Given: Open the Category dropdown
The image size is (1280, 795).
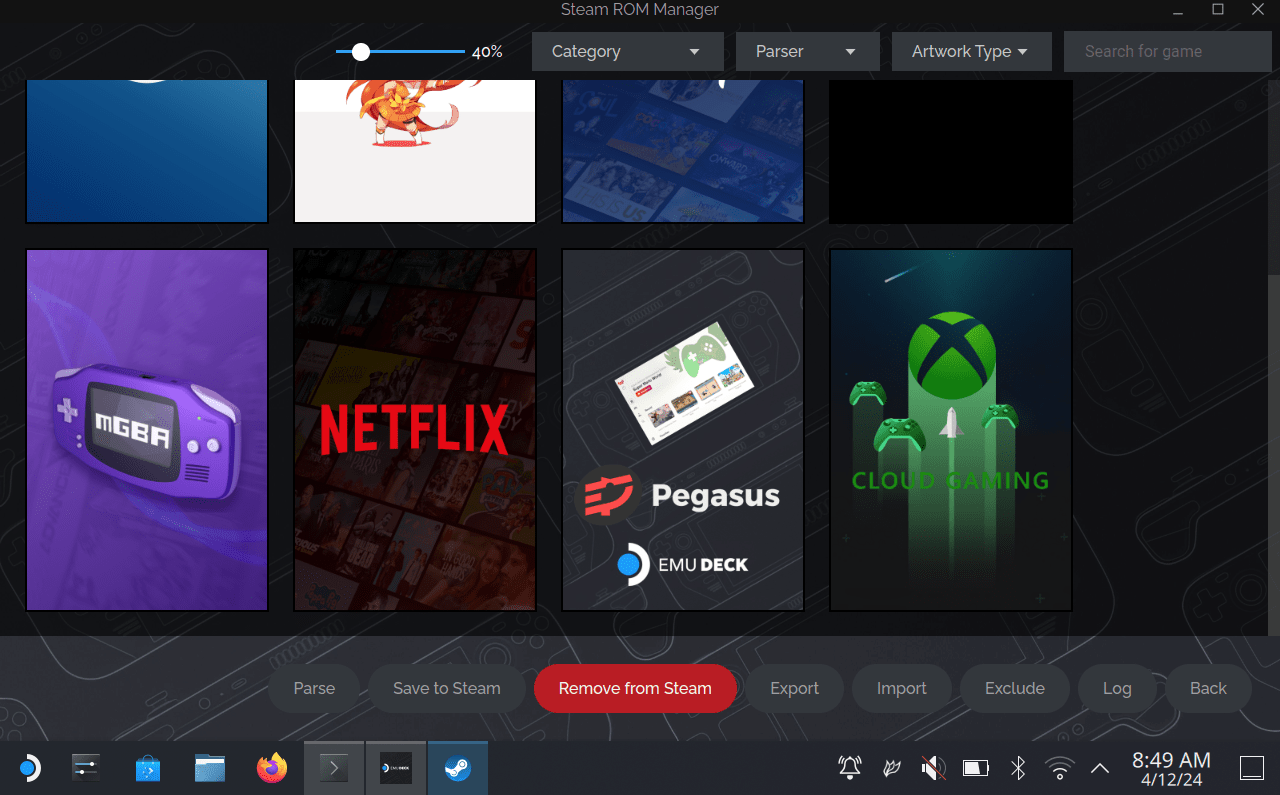Looking at the screenshot, I should point(627,51).
